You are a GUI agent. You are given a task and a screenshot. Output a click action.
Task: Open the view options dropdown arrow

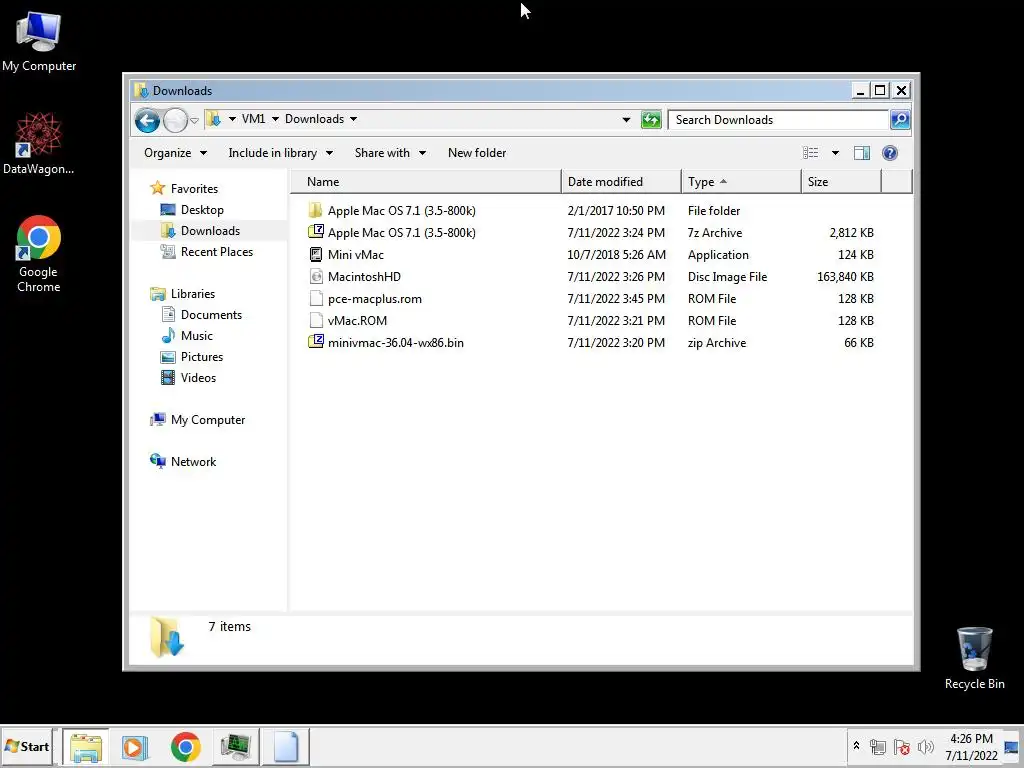(x=835, y=153)
